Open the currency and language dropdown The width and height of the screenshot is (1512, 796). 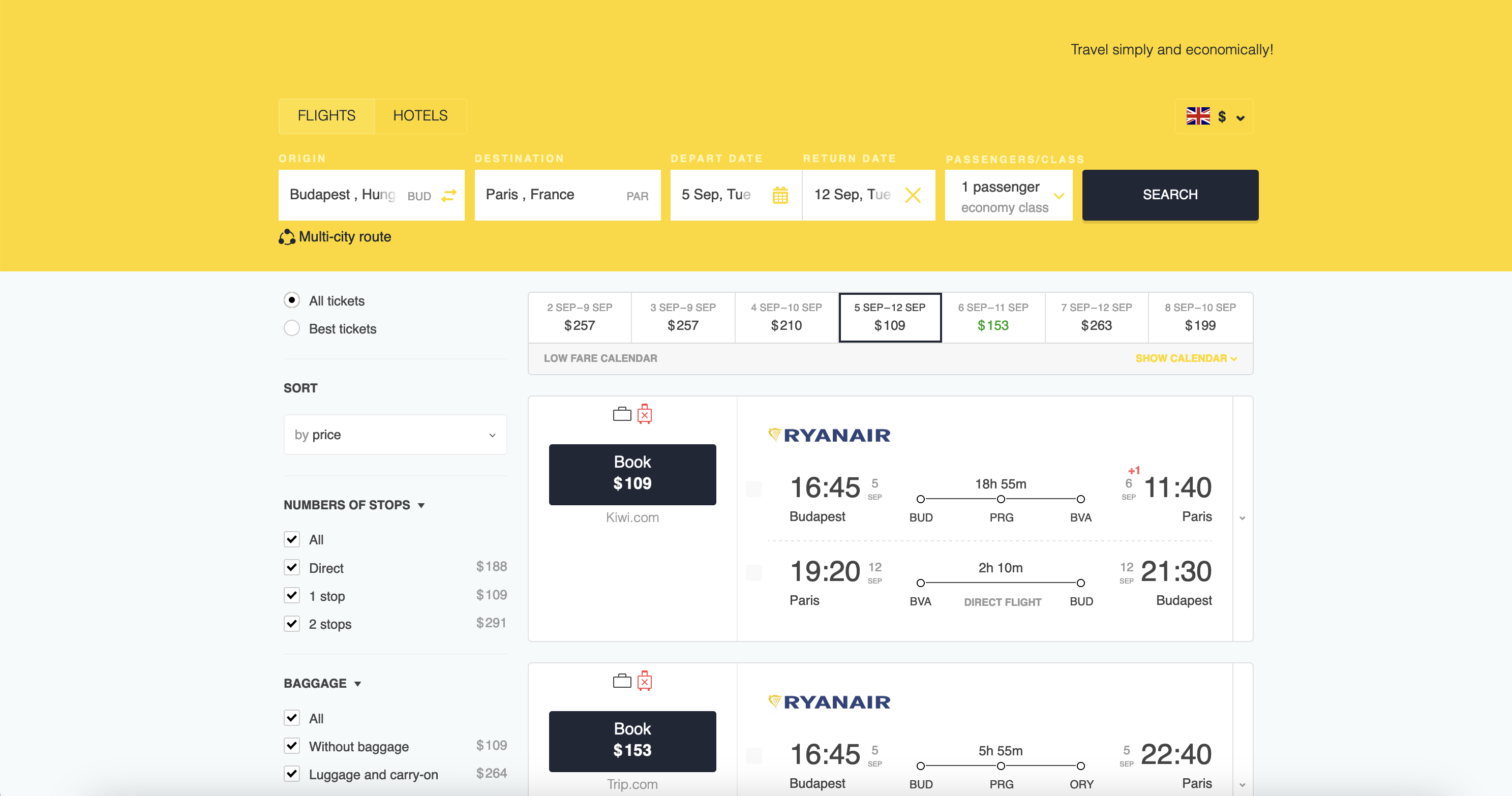coord(1213,116)
